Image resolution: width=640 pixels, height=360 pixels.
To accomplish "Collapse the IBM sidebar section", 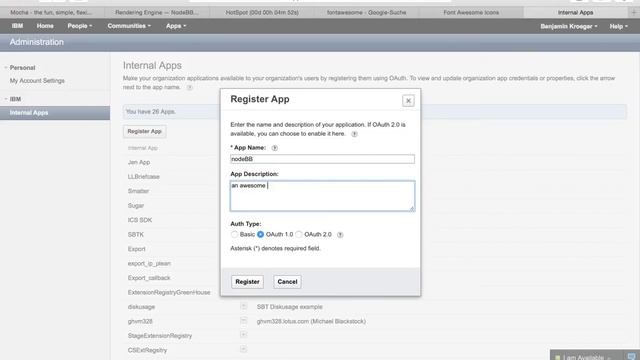I will (x=6, y=99).
